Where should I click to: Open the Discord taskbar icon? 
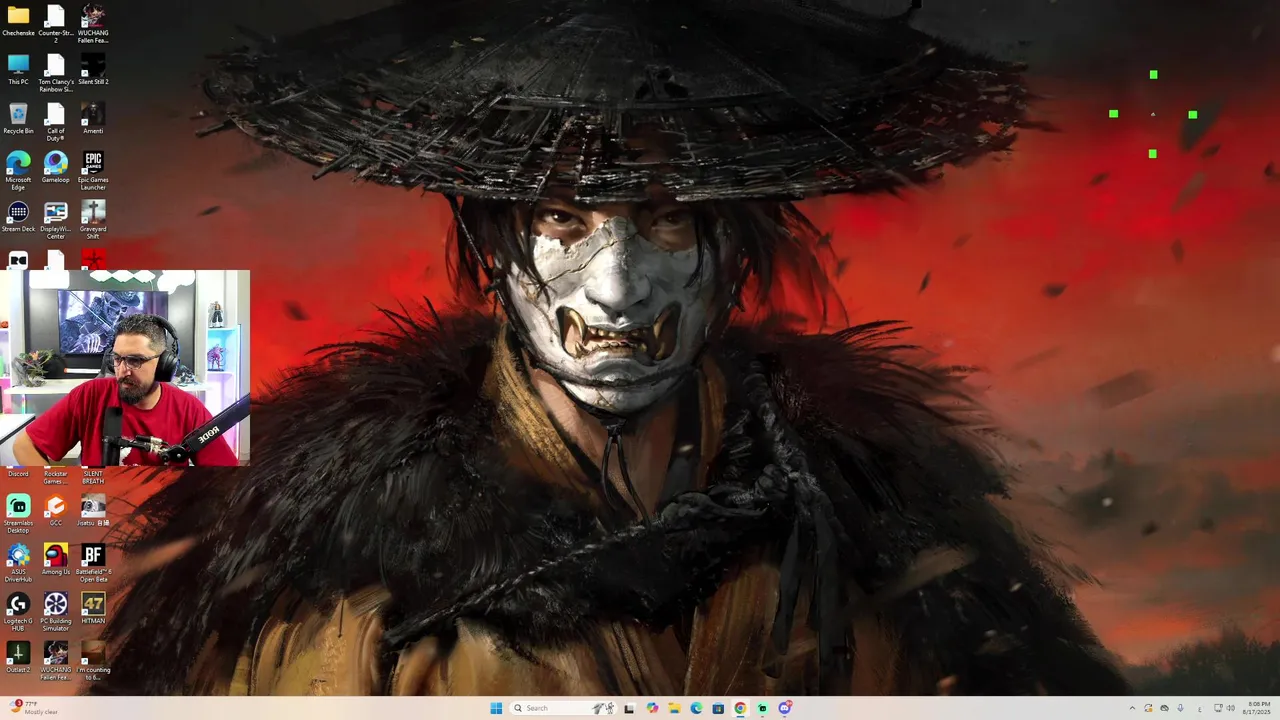tap(785, 708)
